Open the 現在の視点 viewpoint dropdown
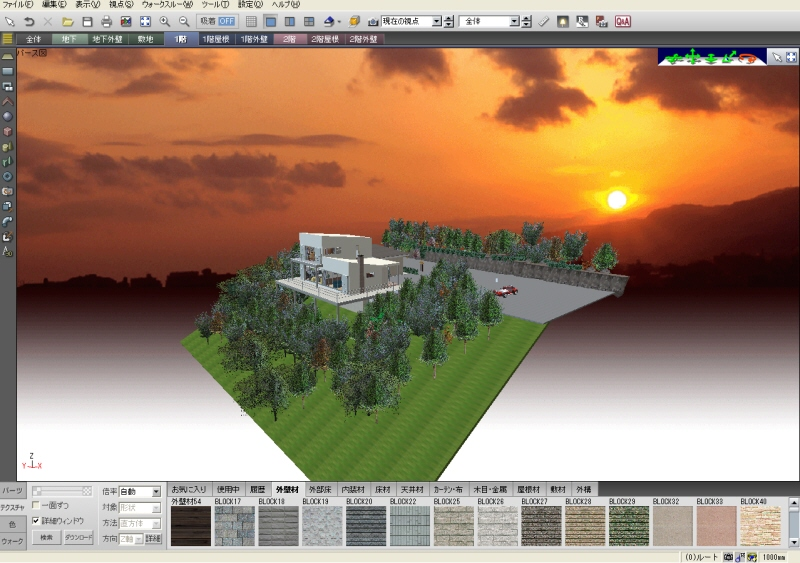Screen dimensions: 800x563 pyautogui.click(x=436, y=21)
